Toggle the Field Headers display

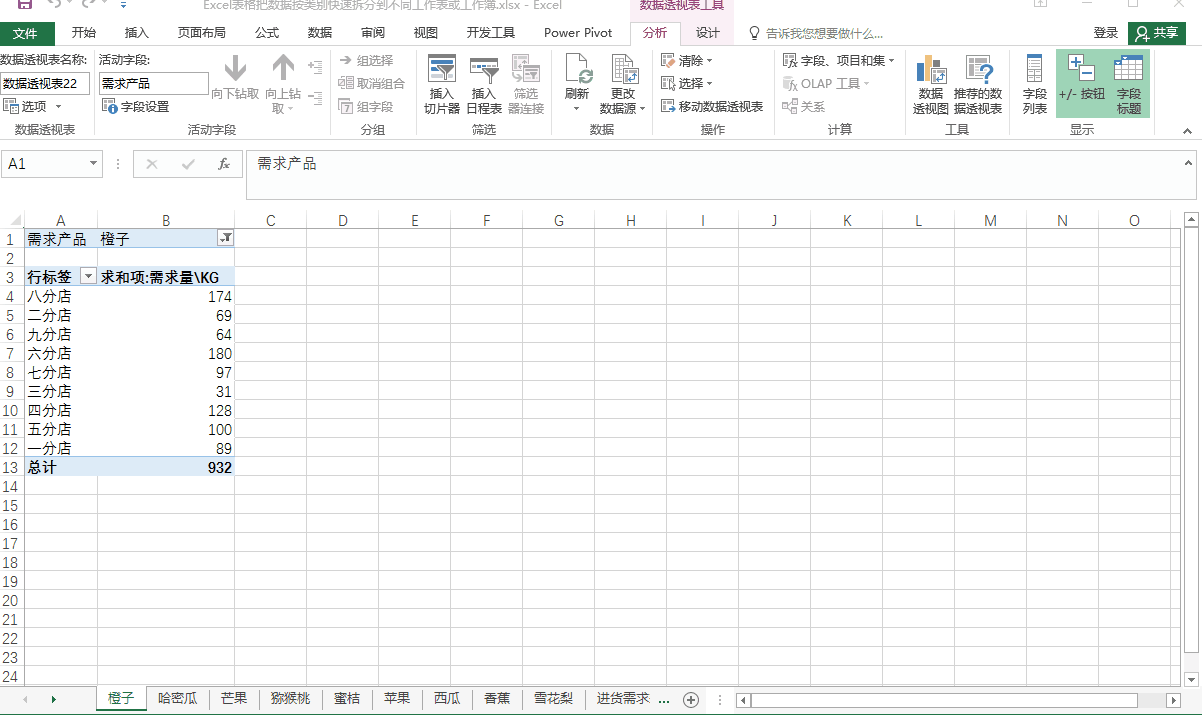click(1129, 84)
